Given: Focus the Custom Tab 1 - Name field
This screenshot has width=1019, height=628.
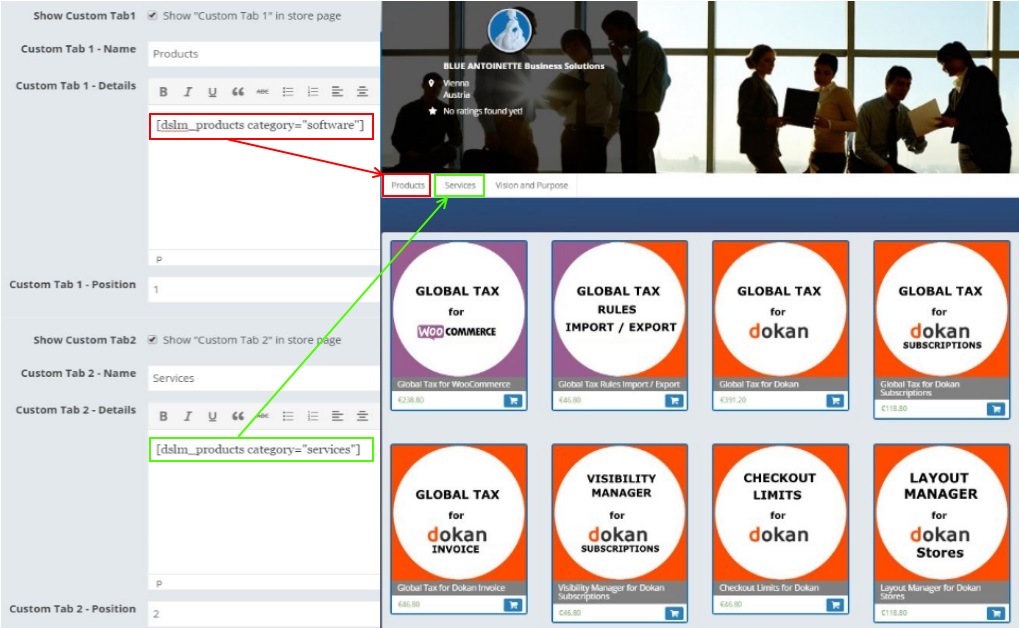Looking at the screenshot, I should (x=264, y=54).
